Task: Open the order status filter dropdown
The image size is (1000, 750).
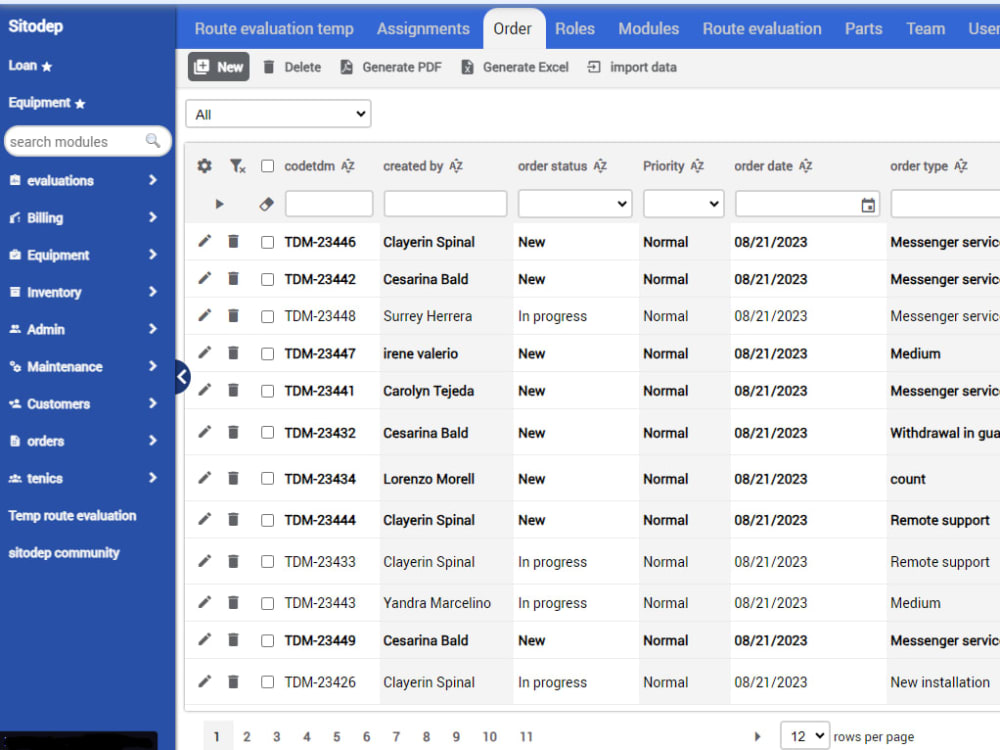Action: [575, 204]
